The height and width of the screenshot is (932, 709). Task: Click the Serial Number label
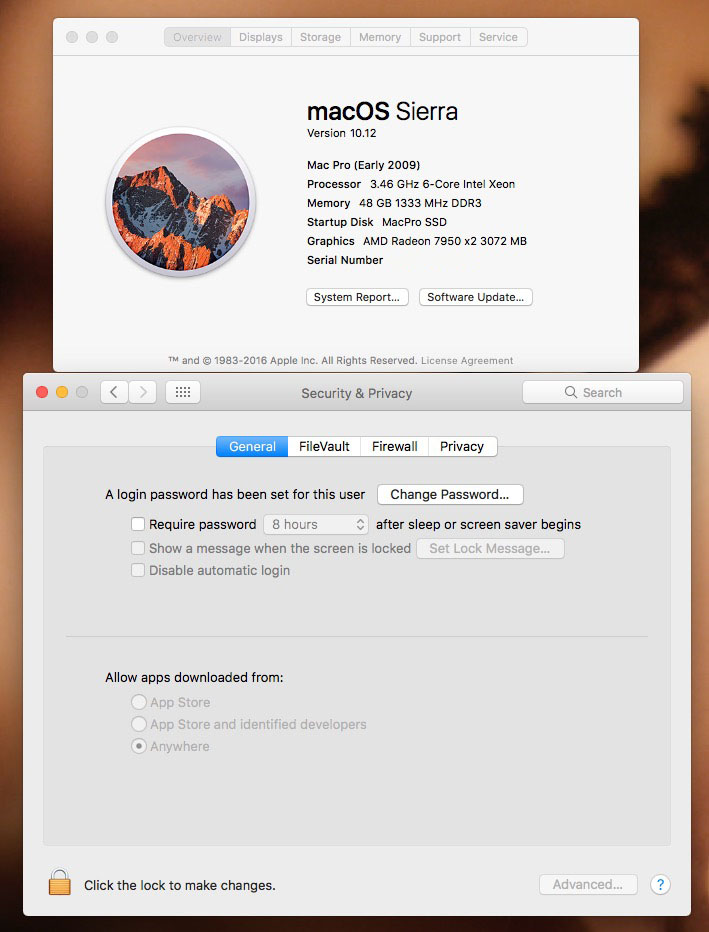(345, 260)
